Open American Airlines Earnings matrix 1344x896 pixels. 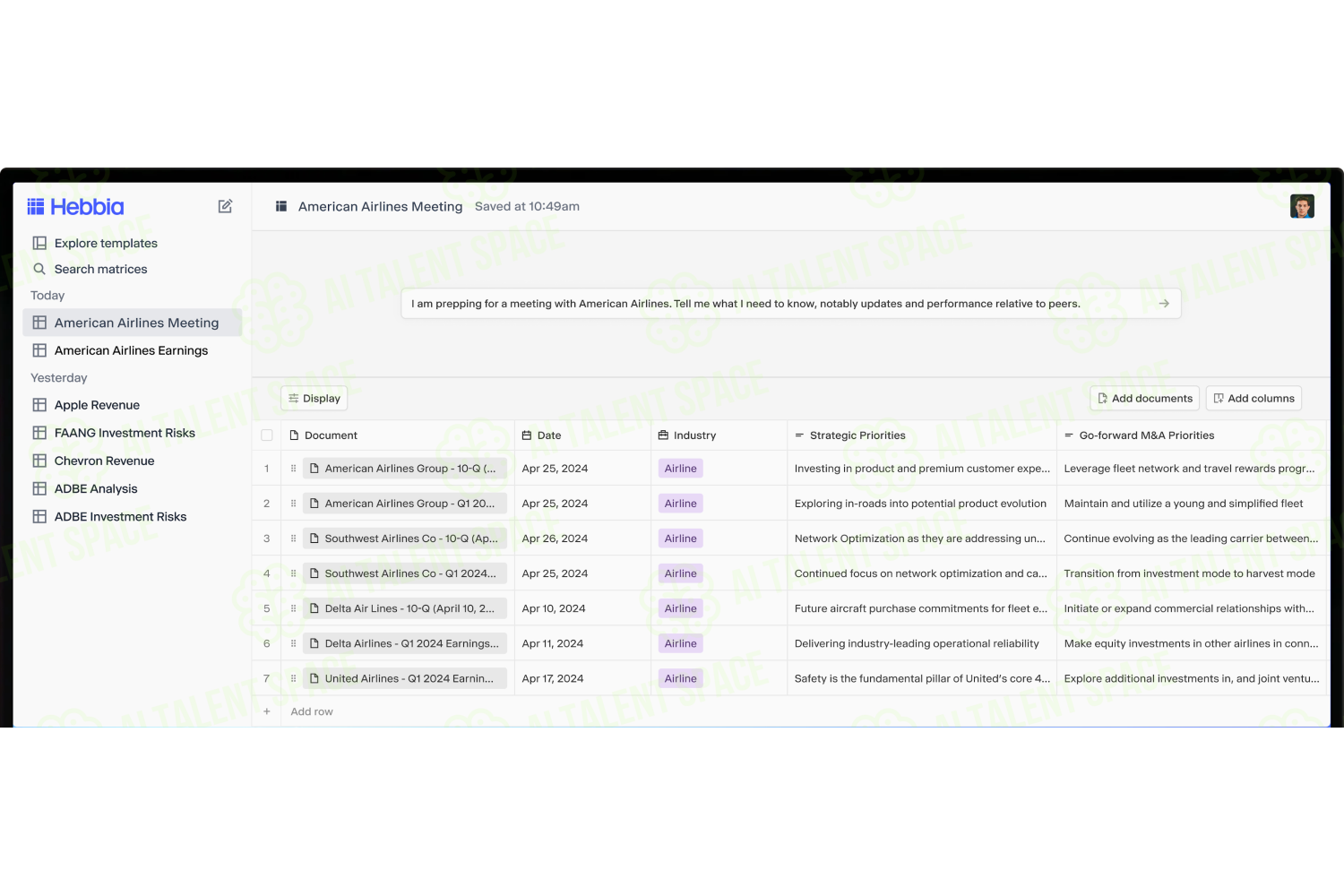point(131,350)
